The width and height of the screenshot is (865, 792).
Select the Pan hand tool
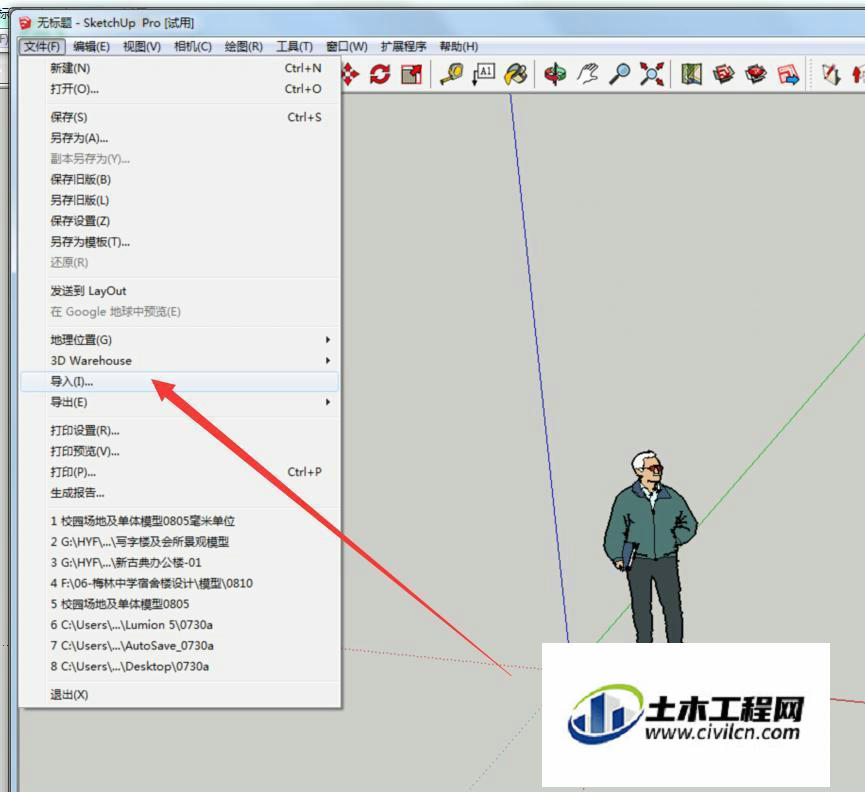tap(588, 74)
